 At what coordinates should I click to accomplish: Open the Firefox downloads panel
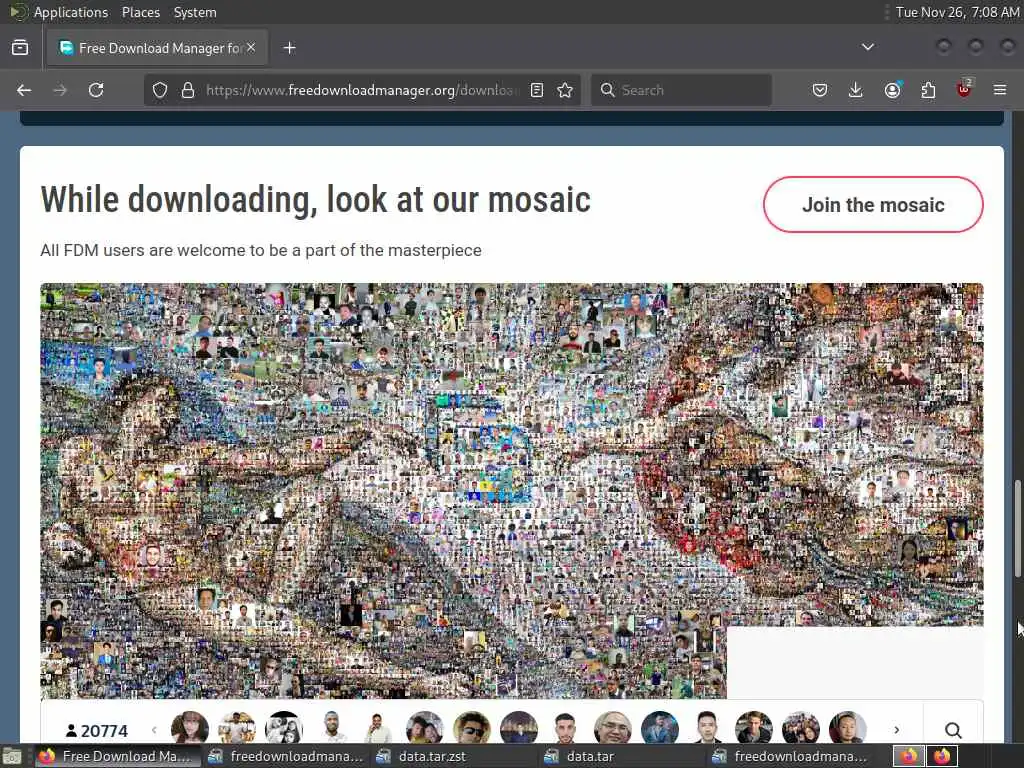856,90
